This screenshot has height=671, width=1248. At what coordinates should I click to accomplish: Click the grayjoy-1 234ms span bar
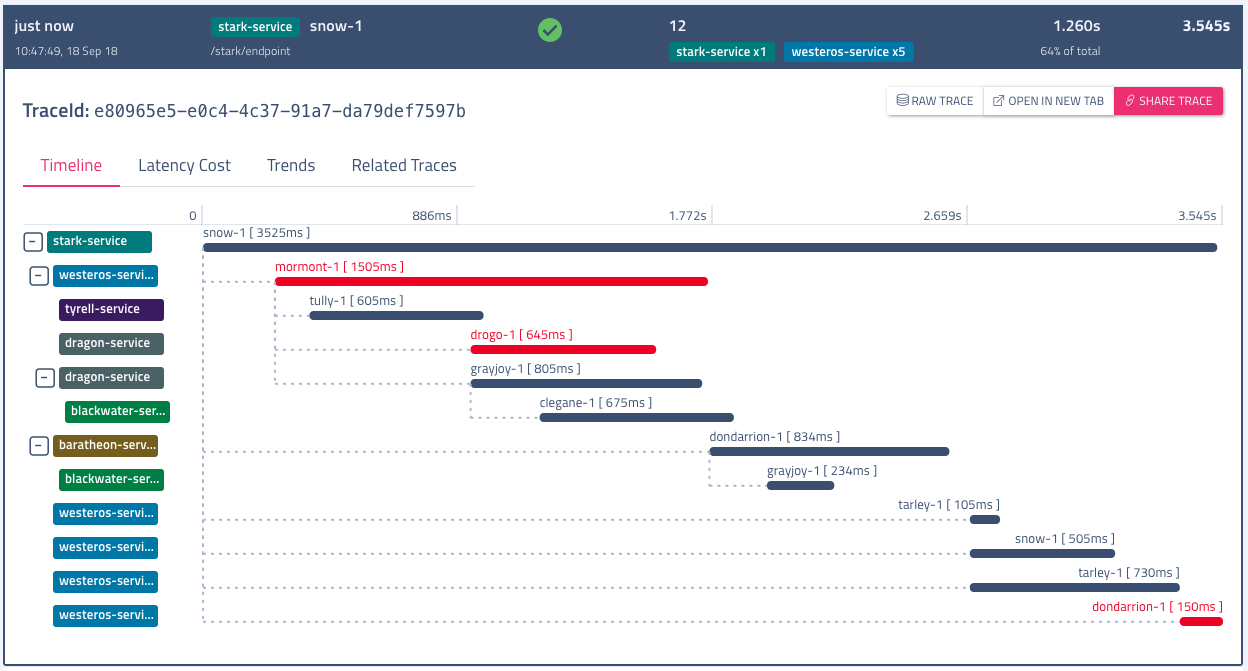tap(800, 485)
